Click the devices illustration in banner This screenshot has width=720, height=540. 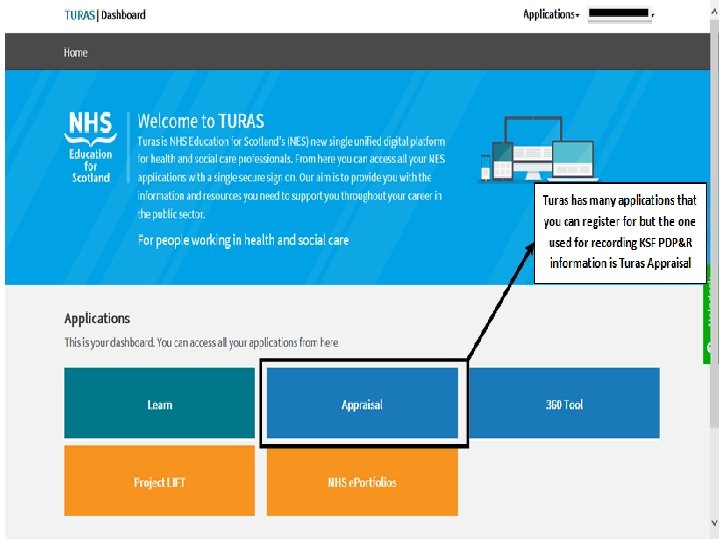point(538,149)
